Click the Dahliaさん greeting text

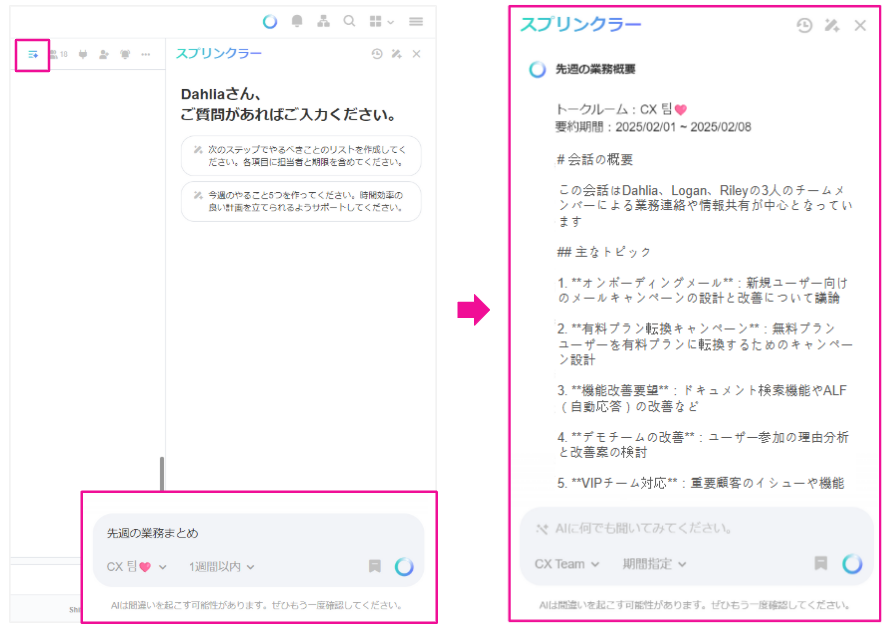tap(221, 94)
